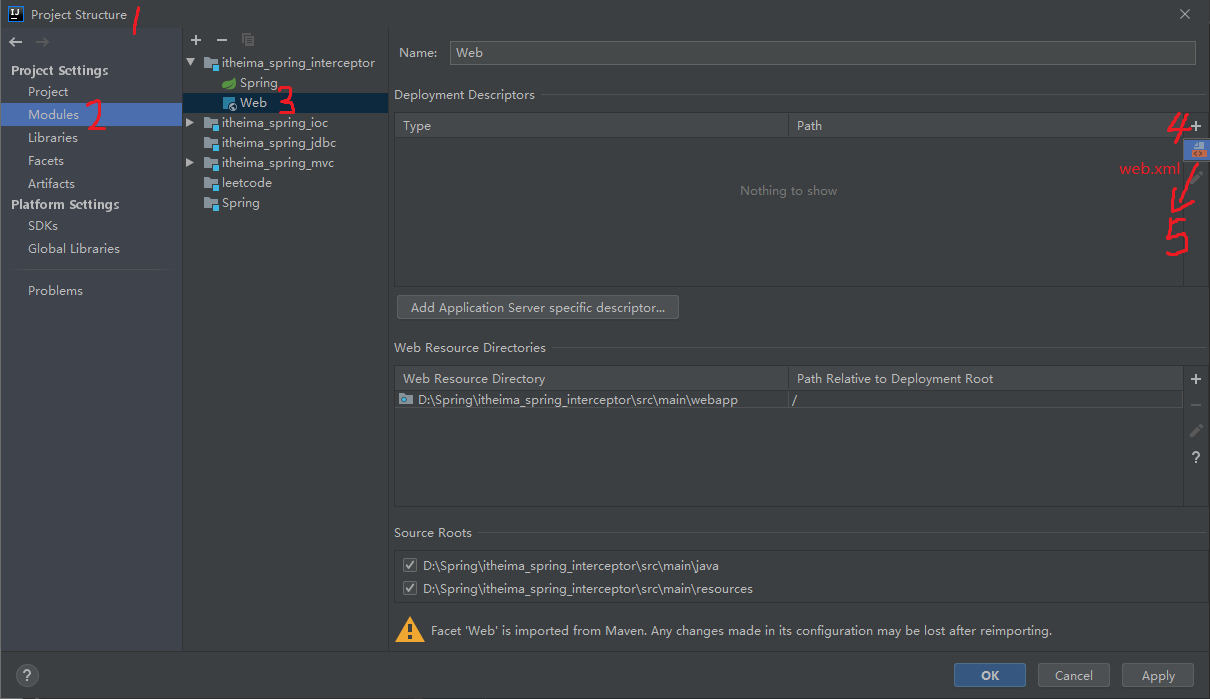This screenshot has height=699, width=1210.
Task: Remove the web resource directory with the minus icon
Action: tap(1196, 405)
